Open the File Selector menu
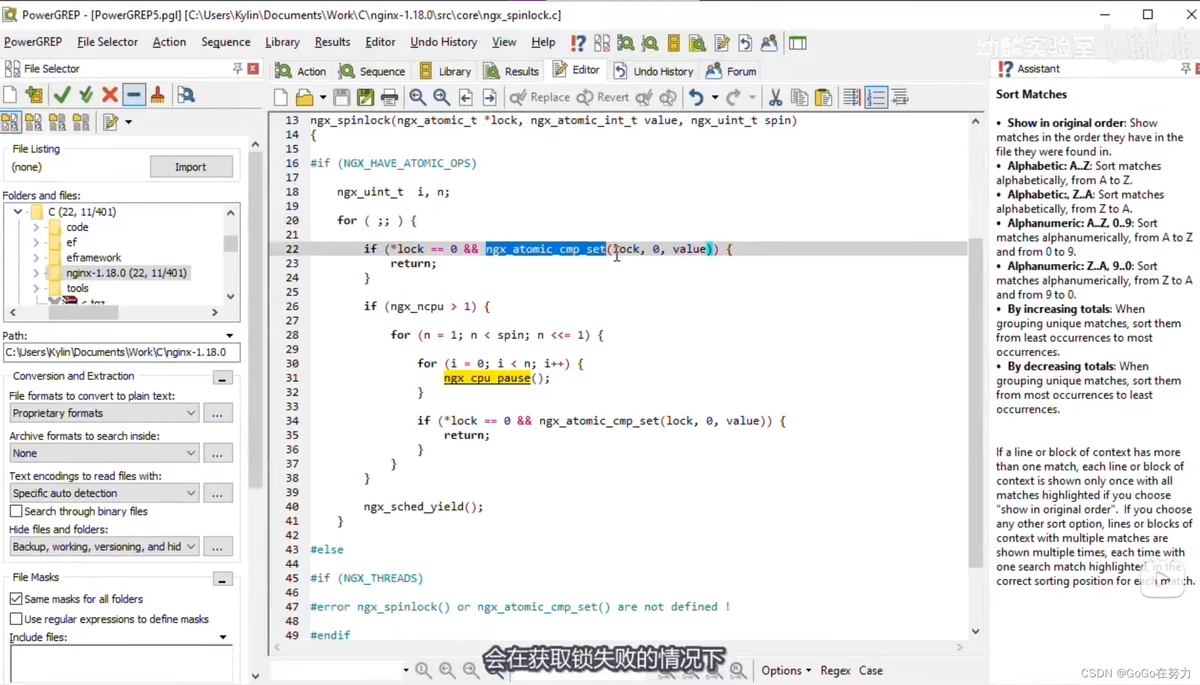The height and width of the screenshot is (685, 1200). (108, 42)
